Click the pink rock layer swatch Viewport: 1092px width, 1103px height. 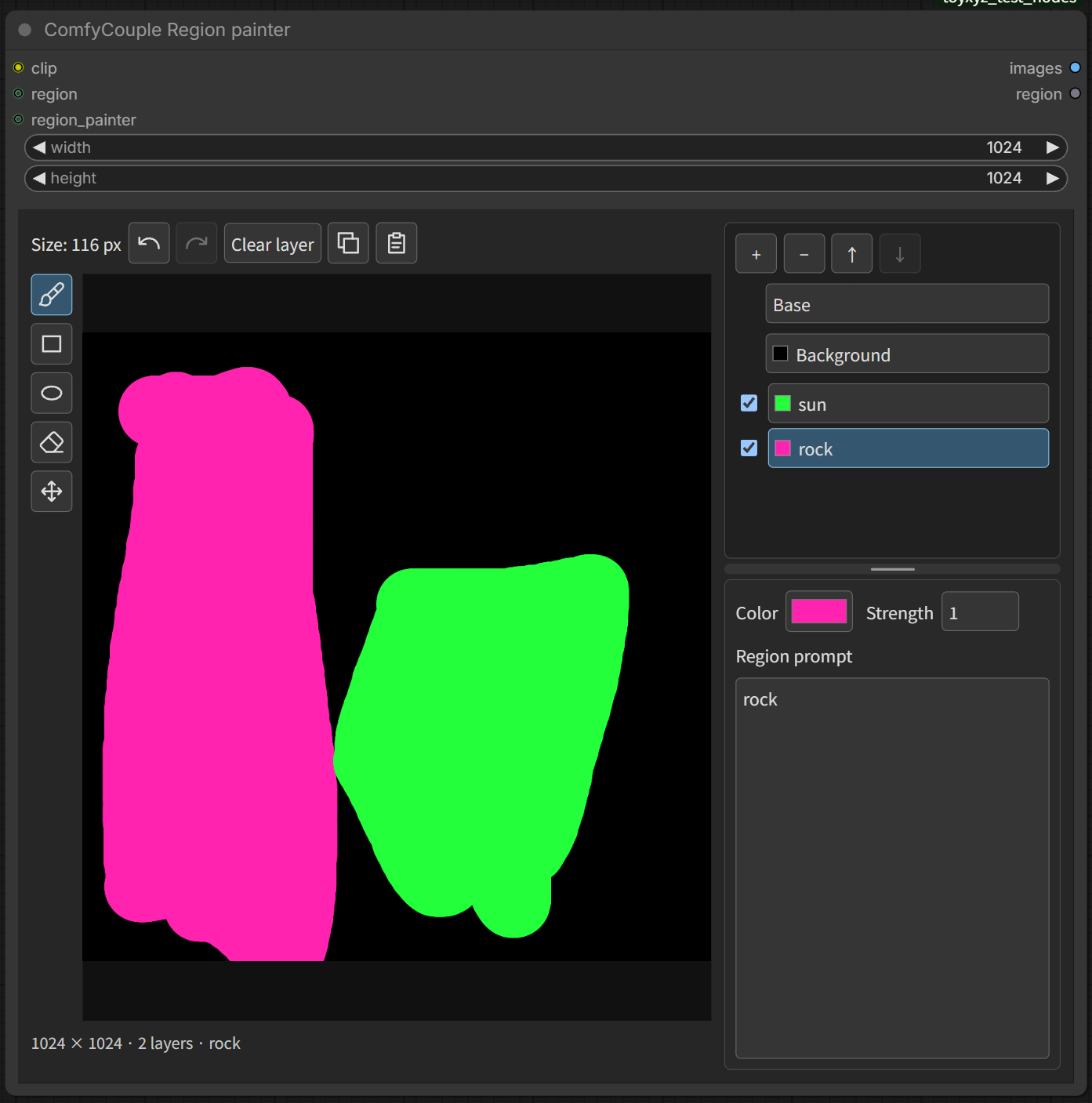(782, 448)
